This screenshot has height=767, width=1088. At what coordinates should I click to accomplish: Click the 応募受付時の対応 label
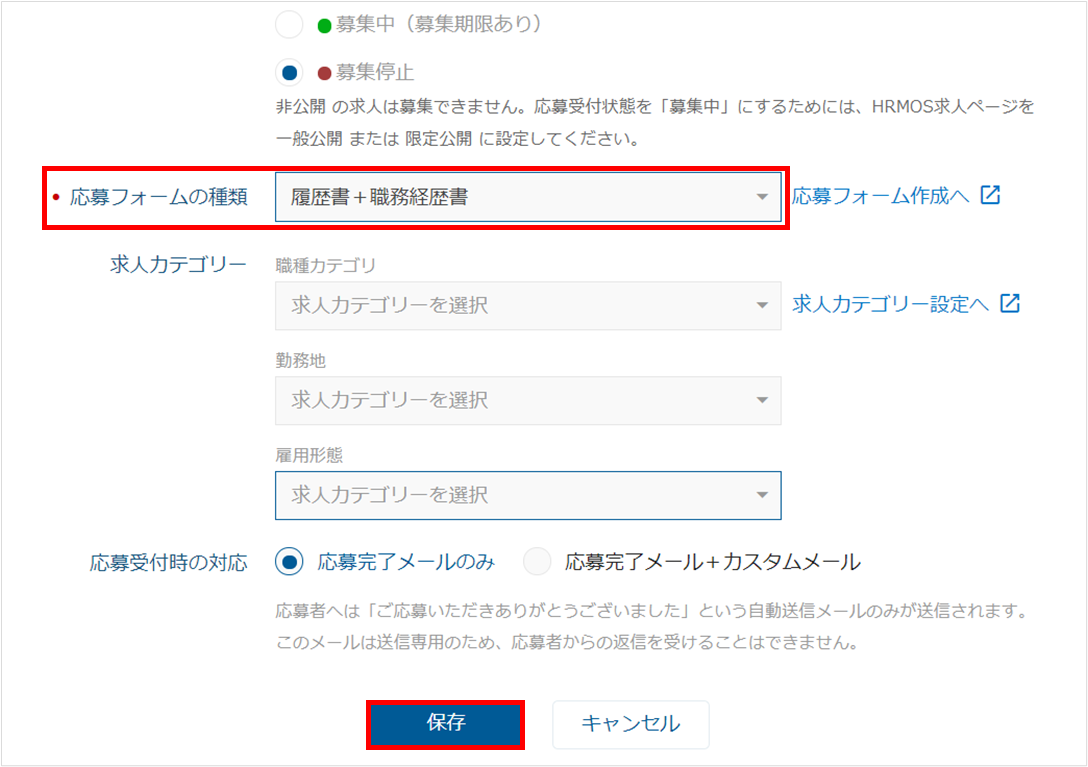tap(169, 562)
